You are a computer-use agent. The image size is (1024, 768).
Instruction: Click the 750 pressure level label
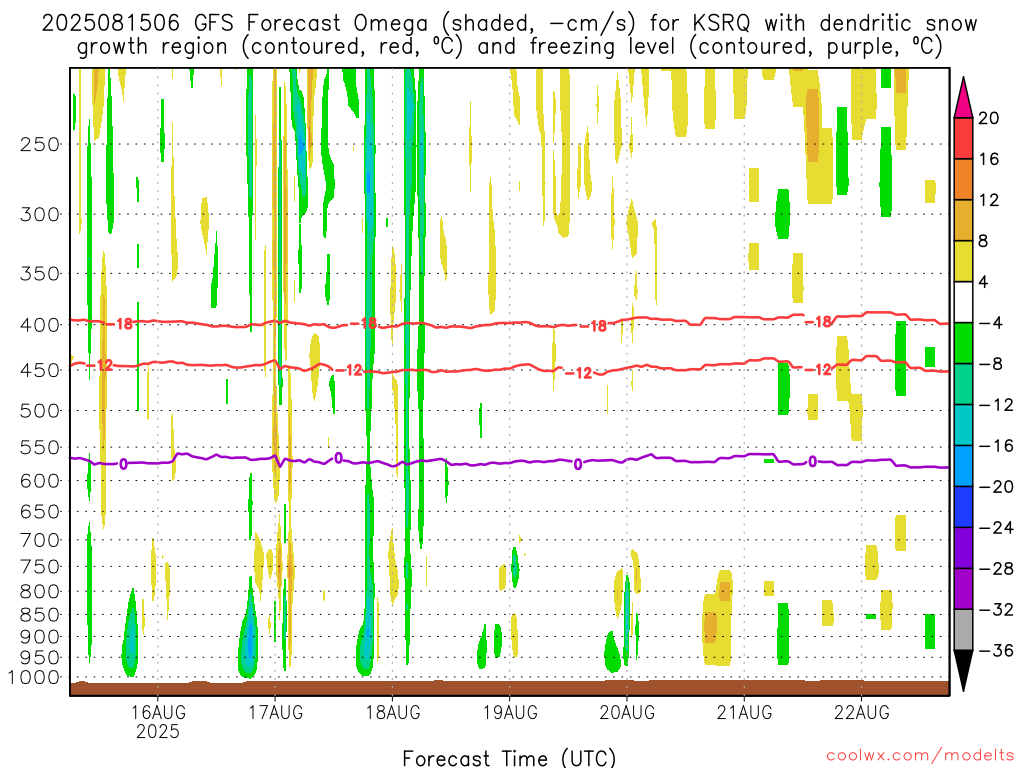tap(39, 567)
